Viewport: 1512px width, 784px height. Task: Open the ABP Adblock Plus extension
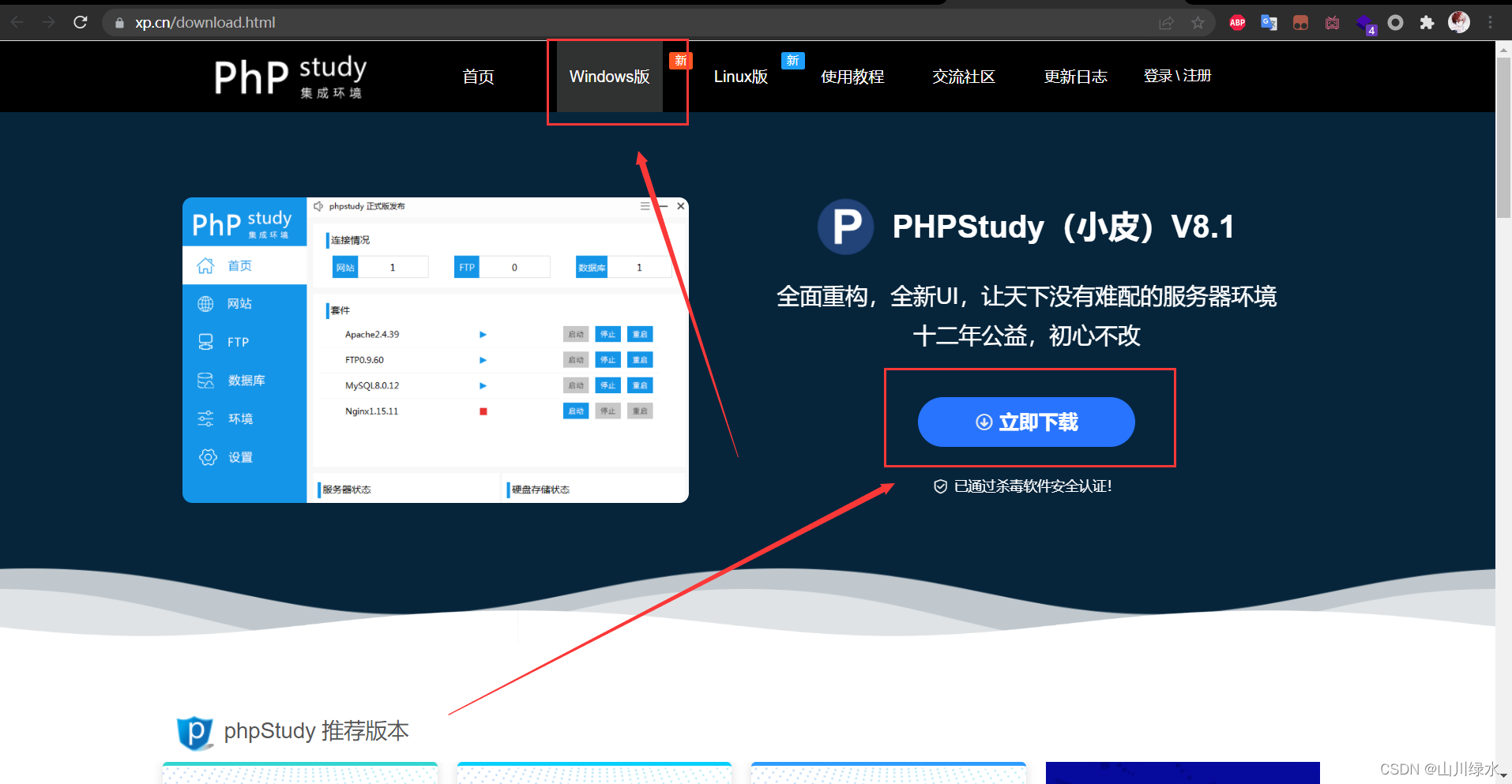pyautogui.click(x=1238, y=23)
